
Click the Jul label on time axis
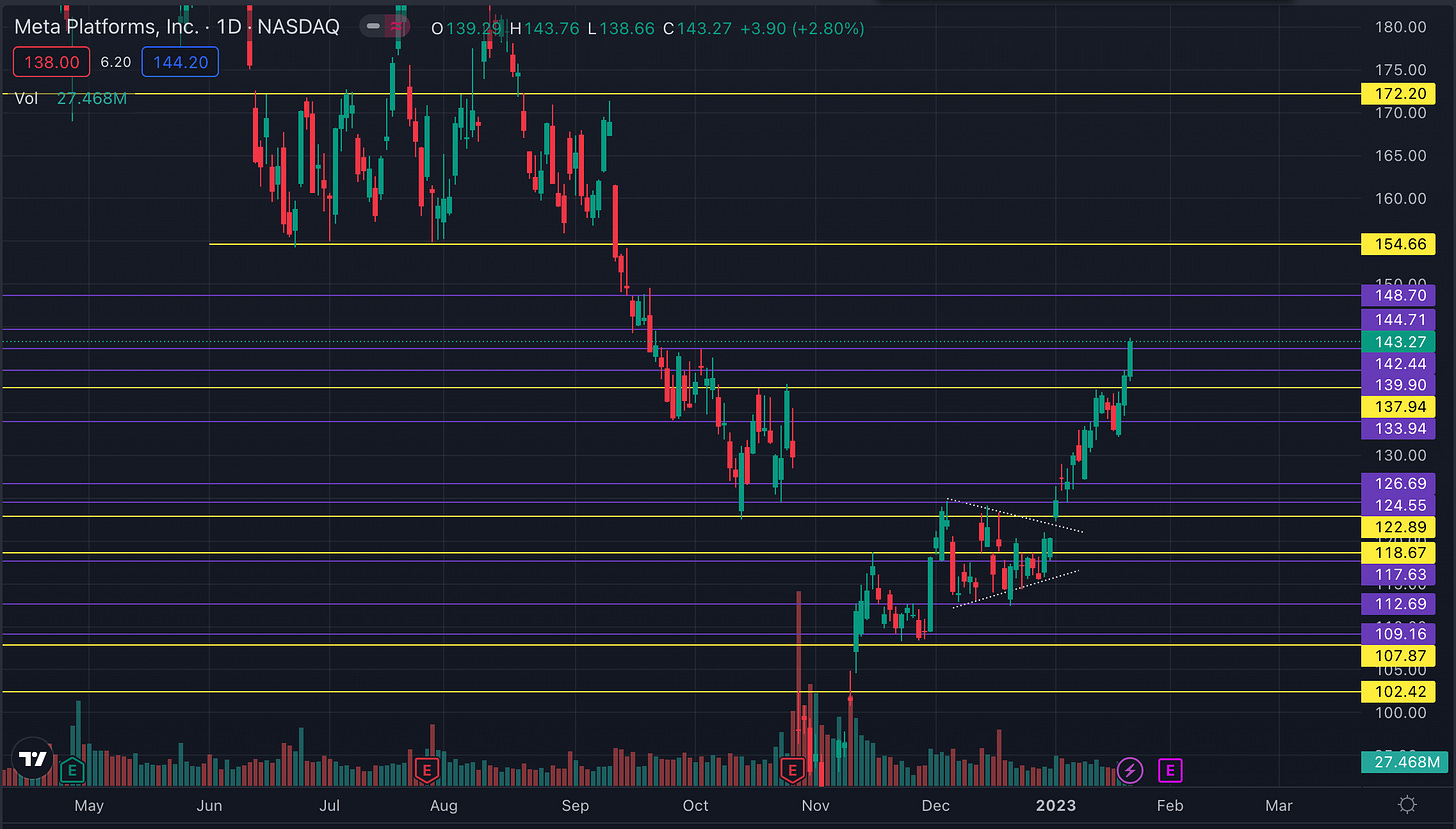(329, 805)
